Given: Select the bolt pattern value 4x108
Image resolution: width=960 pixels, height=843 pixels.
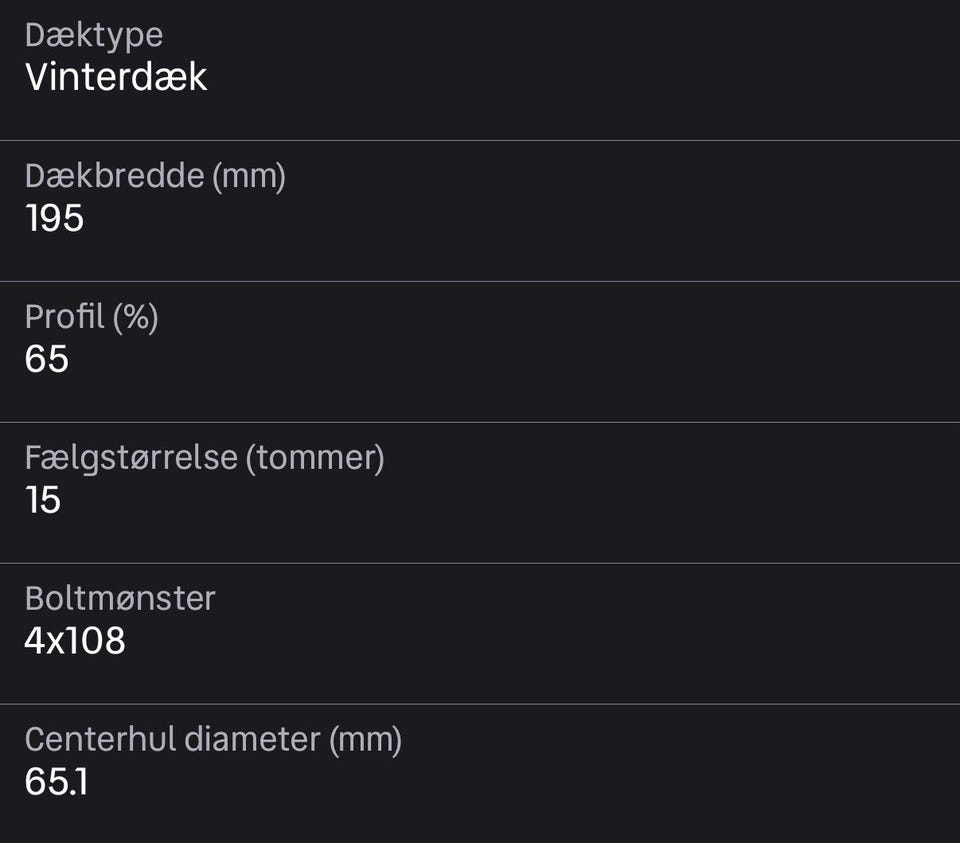Looking at the screenshot, I should pos(75,641).
